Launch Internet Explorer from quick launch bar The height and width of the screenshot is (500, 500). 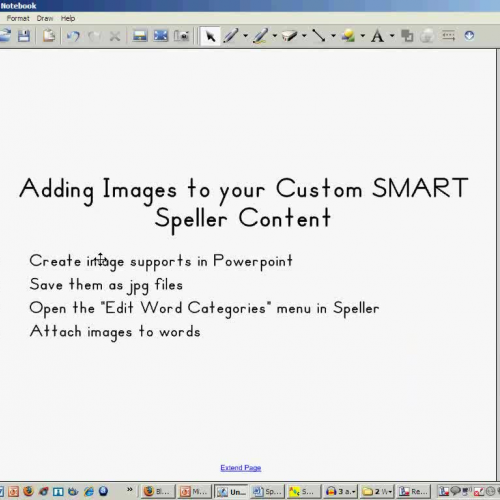89,491
